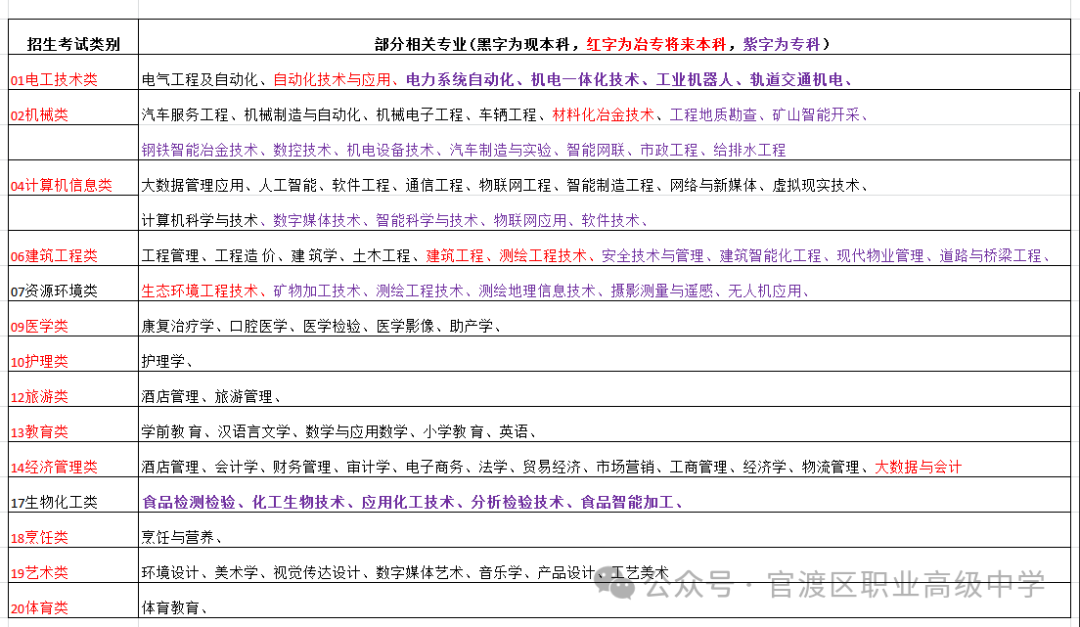Click the '14经济管理类' category cell
This screenshot has width=1080, height=627.
(73, 459)
